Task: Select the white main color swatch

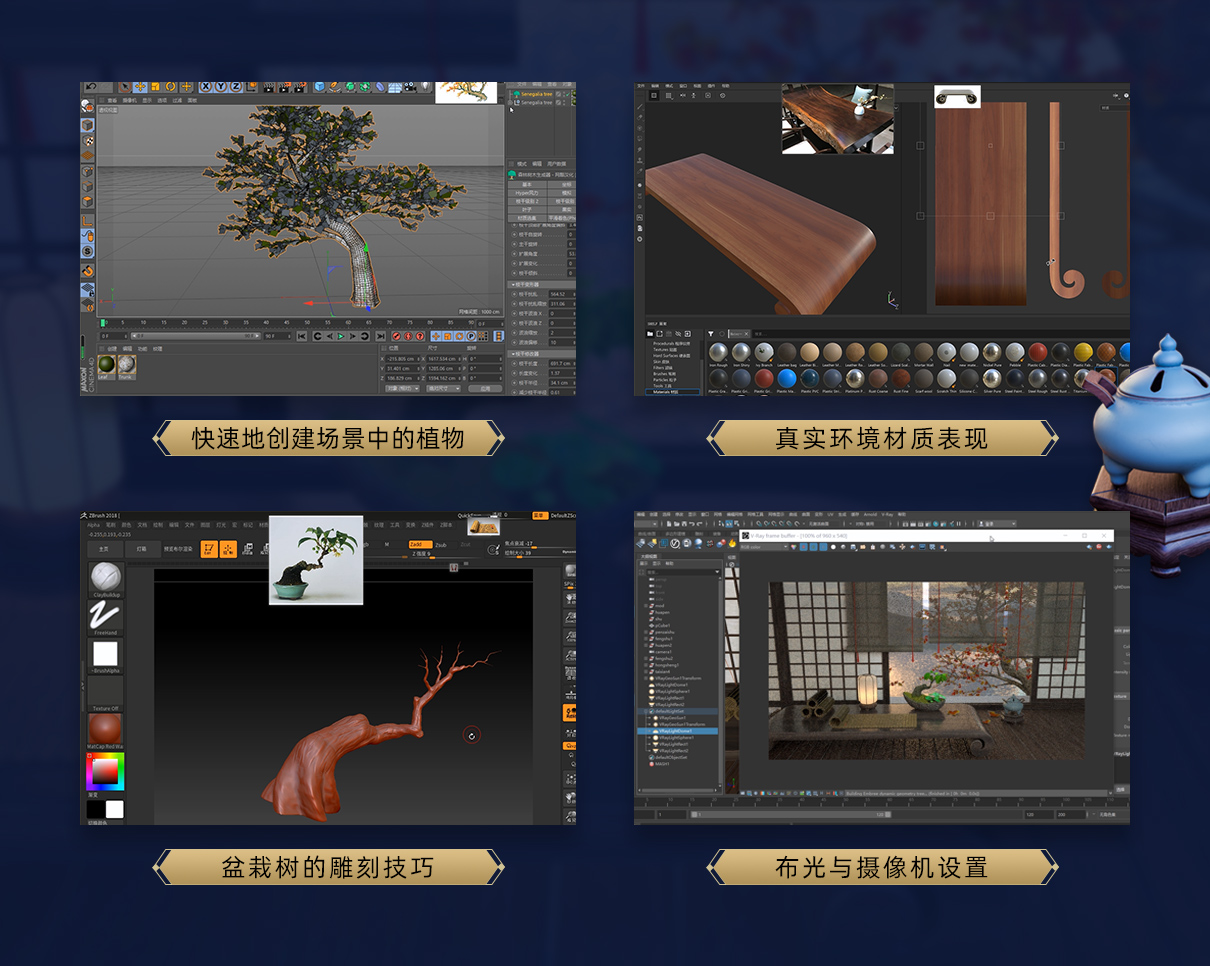Action: 114,809
